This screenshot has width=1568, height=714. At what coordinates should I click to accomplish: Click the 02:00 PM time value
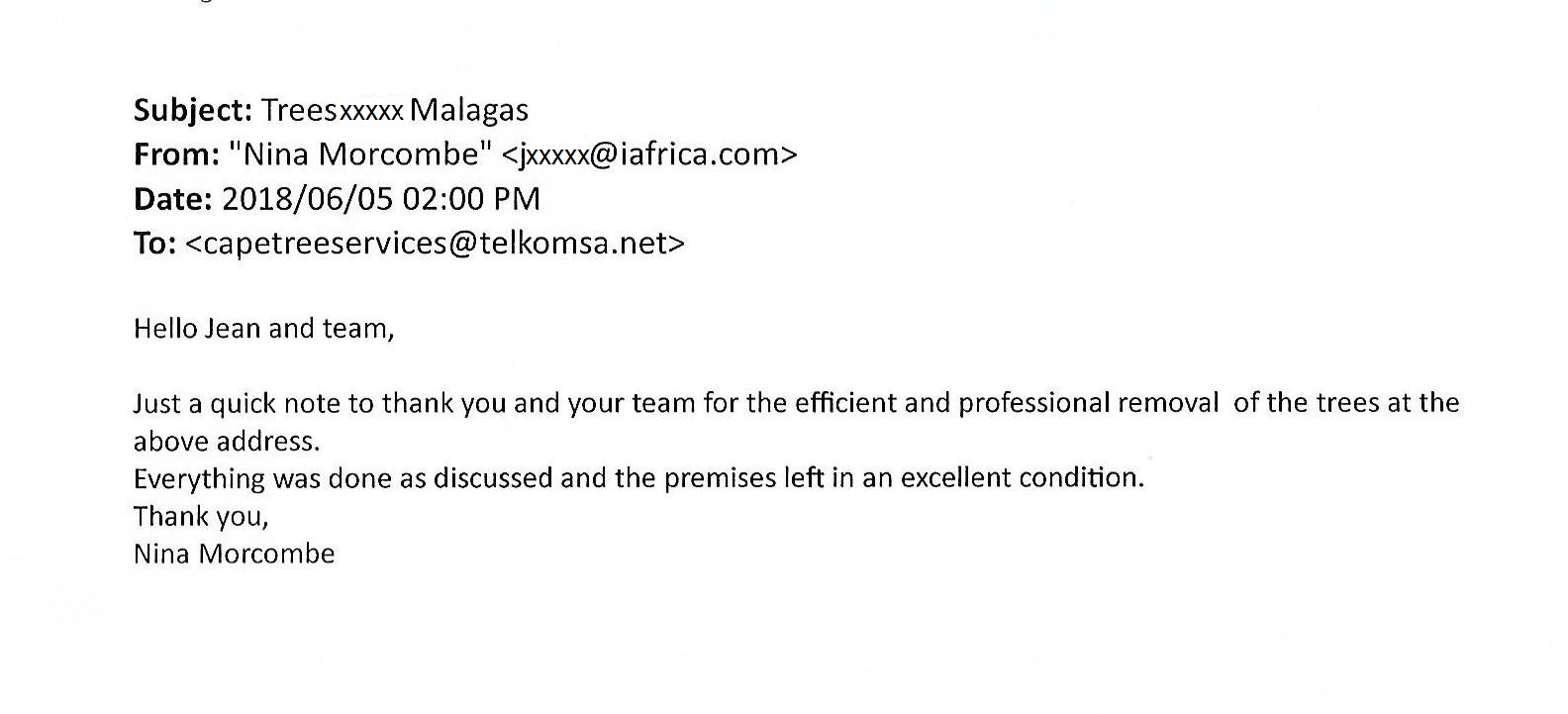tap(471, 199)
